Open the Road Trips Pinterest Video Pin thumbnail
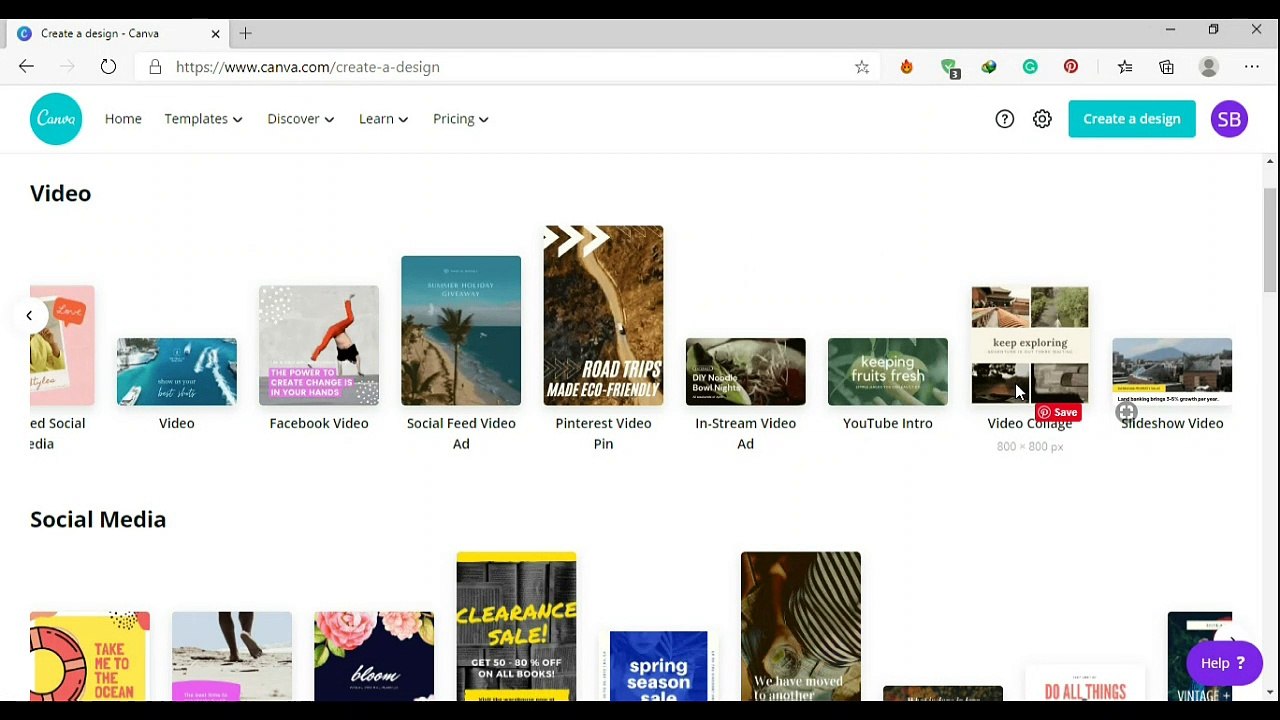This screenshot has height=720, width=1280. 603,316
